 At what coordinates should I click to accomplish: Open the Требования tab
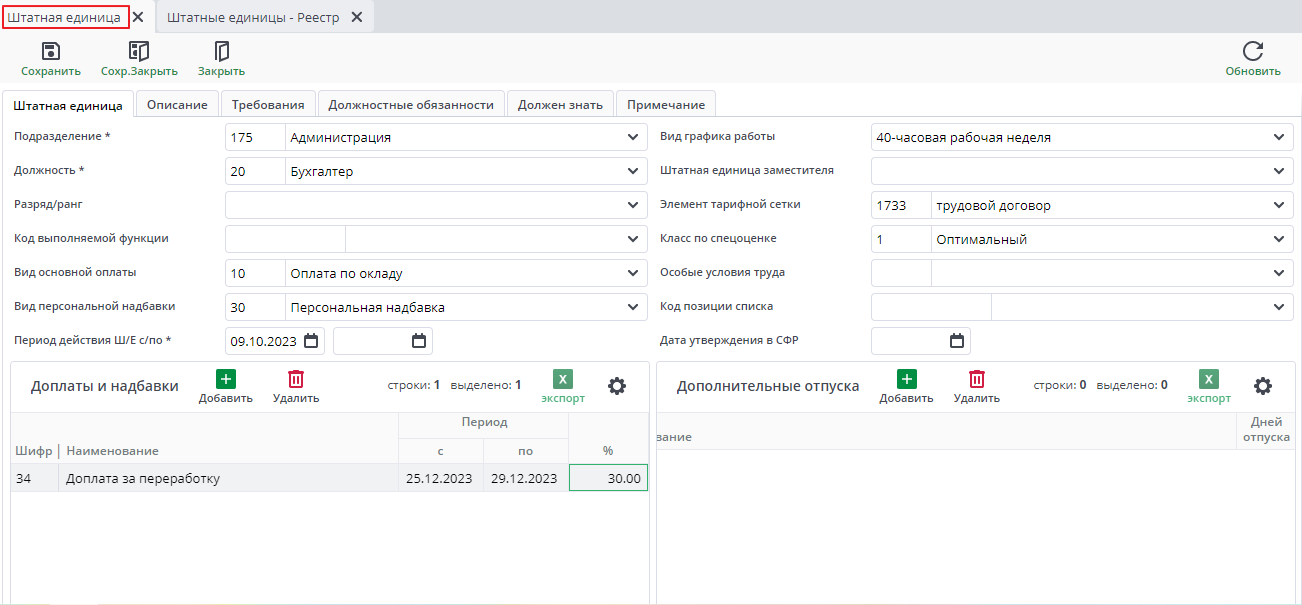click(x=268, y=105)
